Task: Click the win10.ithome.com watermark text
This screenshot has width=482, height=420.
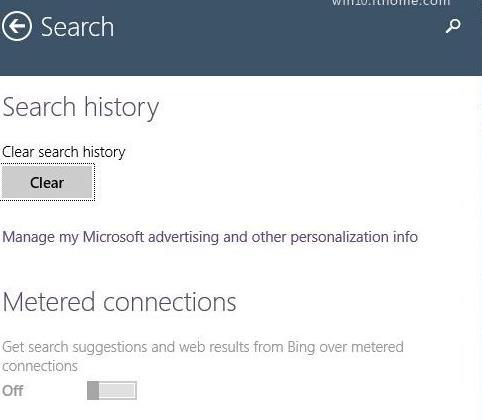Action: click(390, 3)
